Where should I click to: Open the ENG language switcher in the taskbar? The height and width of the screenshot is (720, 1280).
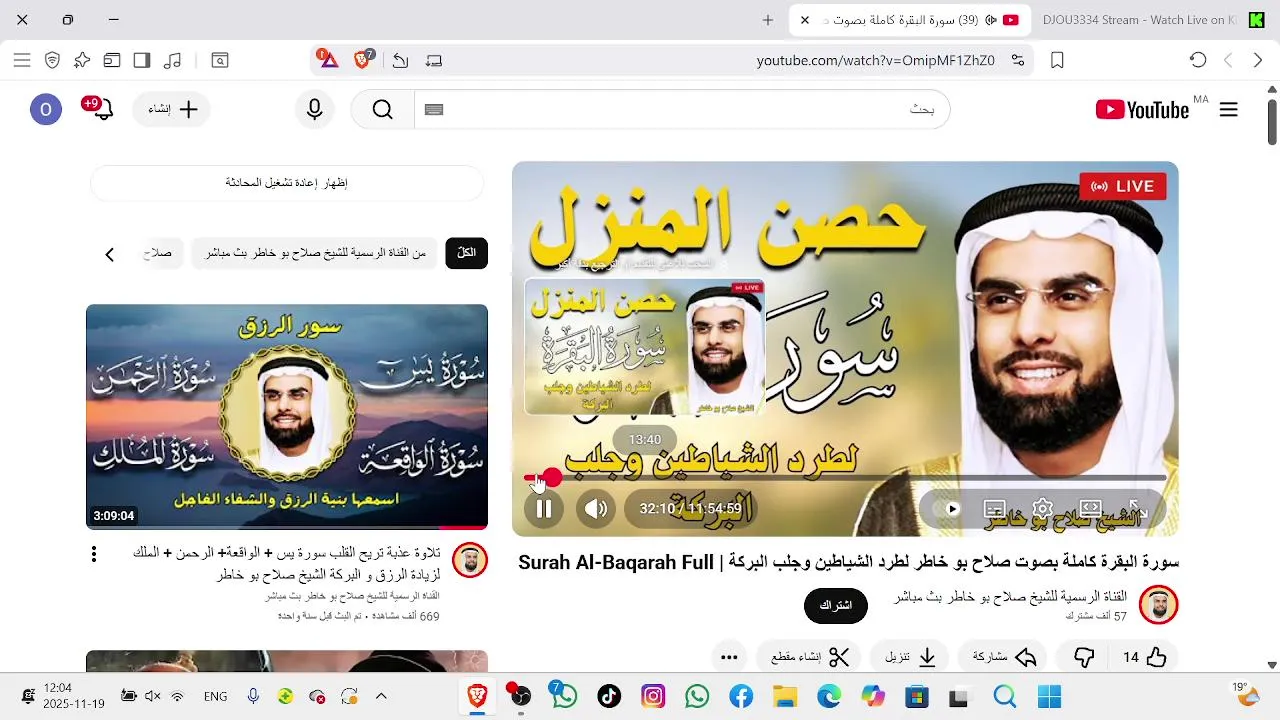215,696
